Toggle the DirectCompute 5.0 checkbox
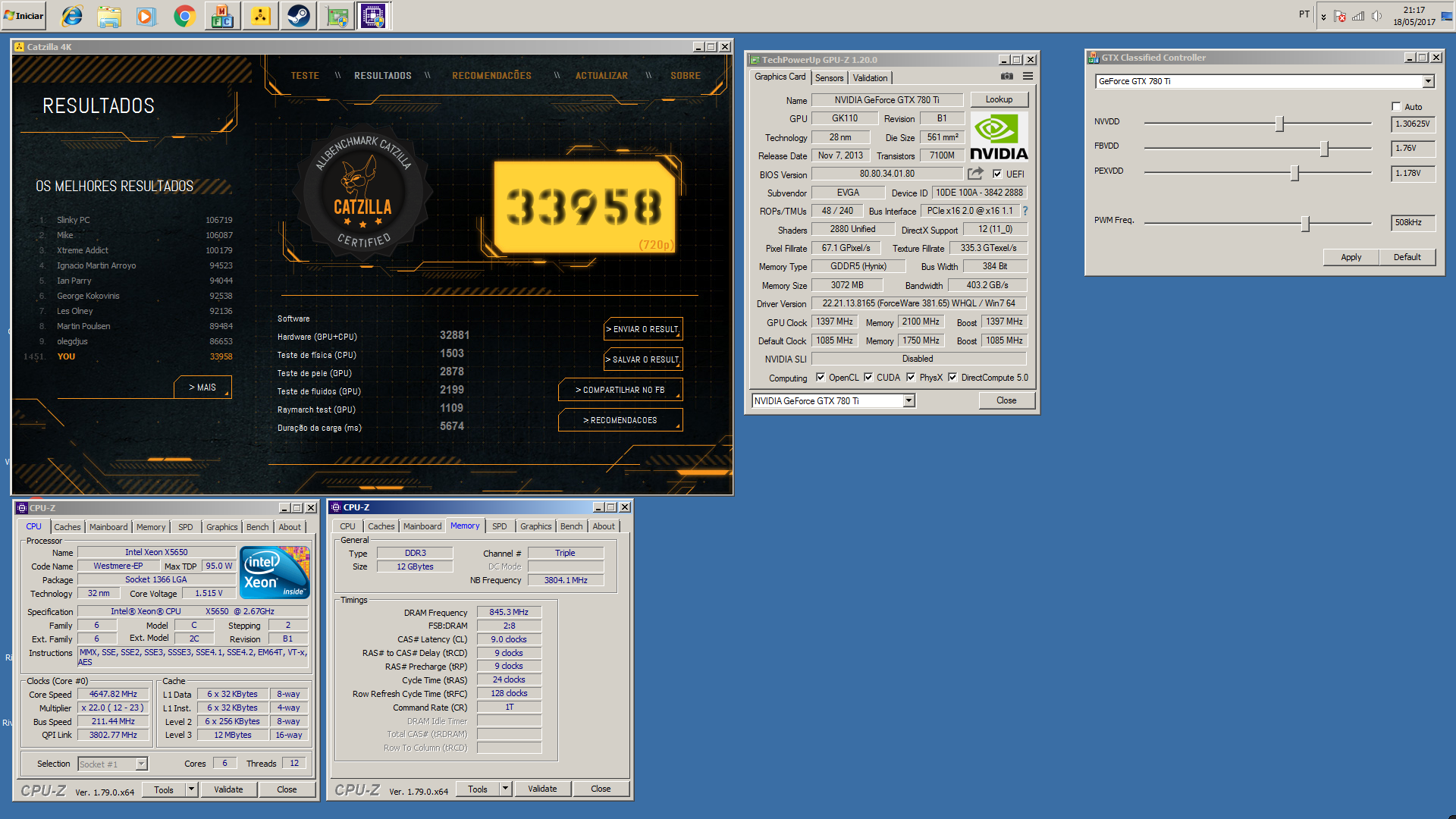The image size is (1456, 819). [952, 377]
